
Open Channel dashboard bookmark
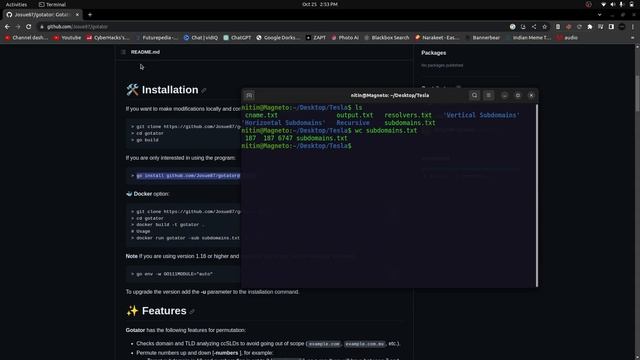coord(27,38)
